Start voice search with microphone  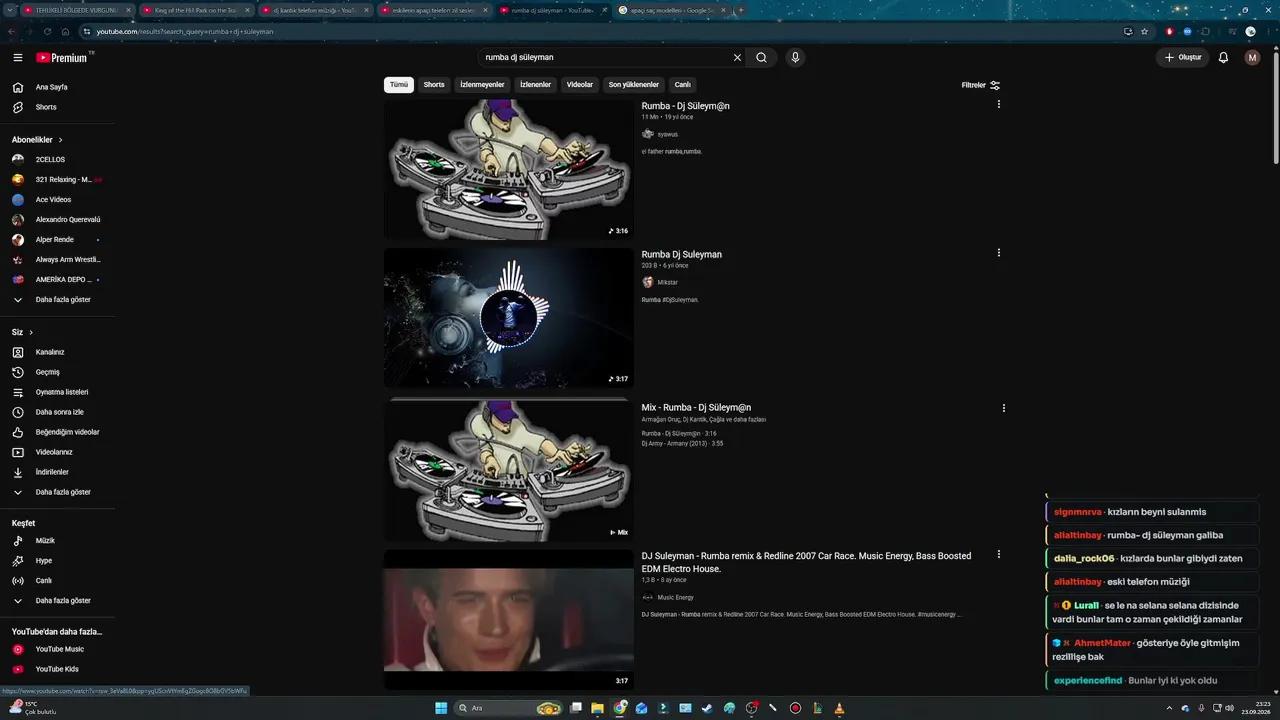click(x=795, y=58)
